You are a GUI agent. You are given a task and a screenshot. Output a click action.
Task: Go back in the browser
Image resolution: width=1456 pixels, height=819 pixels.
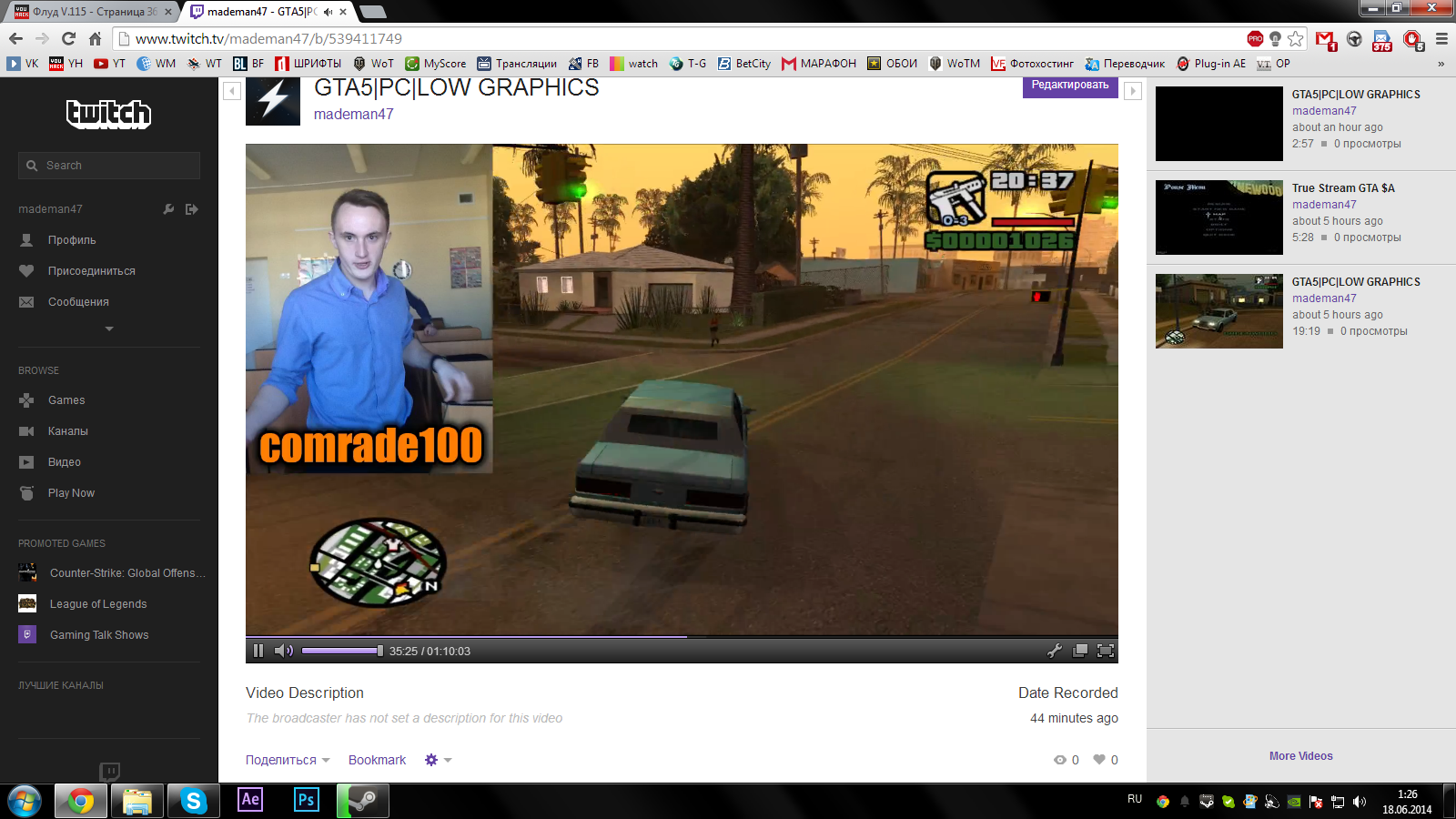tap(15, 38)
